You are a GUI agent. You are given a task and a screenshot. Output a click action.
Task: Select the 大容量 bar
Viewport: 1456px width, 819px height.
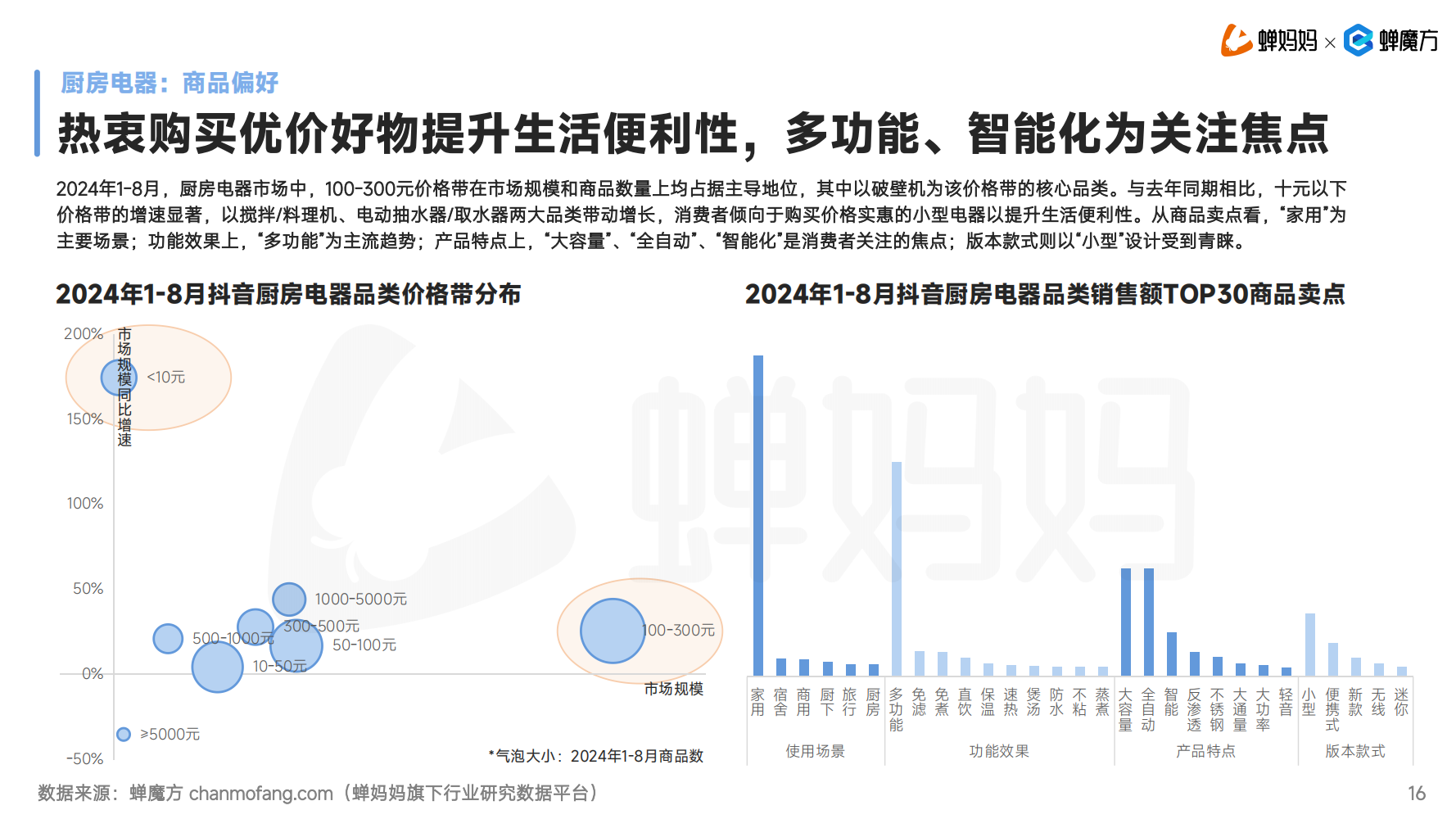pos(1126,622)
